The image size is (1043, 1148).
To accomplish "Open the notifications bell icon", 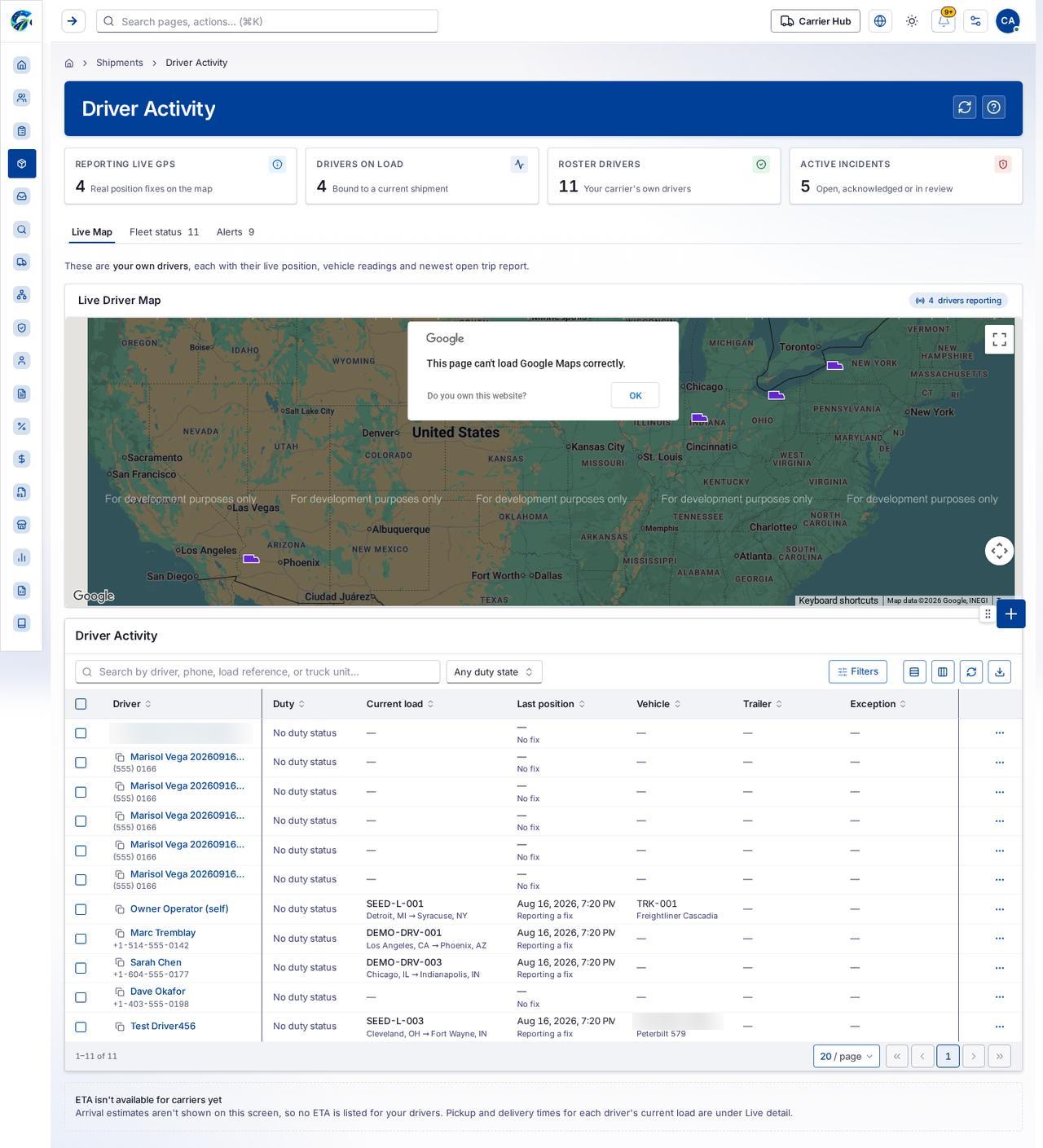I will [x=944, y=21].
